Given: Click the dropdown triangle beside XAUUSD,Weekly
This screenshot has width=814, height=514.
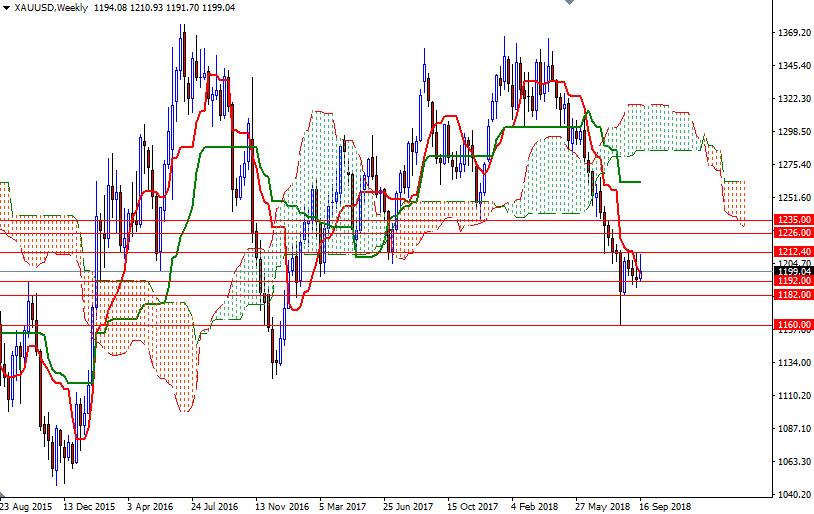Looking at the screenshot, I should click(x=6, y=8).
